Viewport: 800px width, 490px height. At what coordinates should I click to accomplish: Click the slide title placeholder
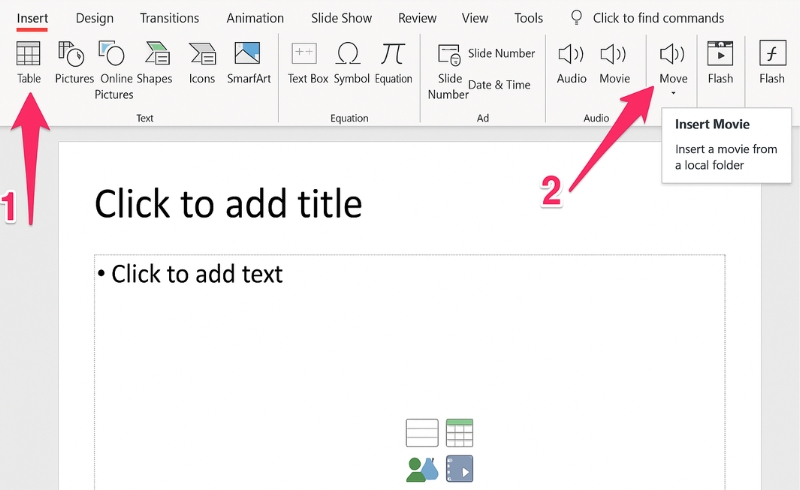(x=228, y=204)
